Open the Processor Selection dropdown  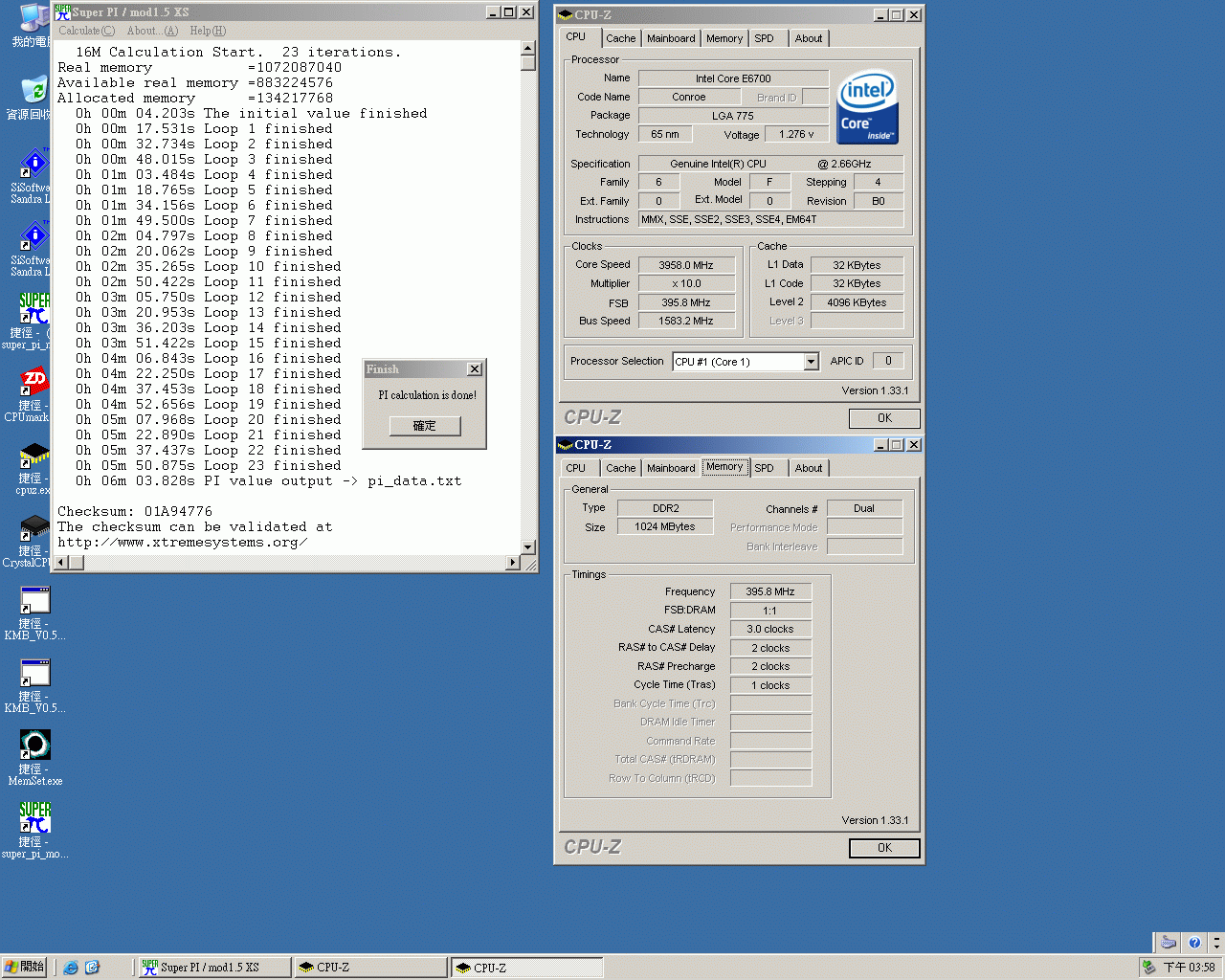(x=812, y=362)
